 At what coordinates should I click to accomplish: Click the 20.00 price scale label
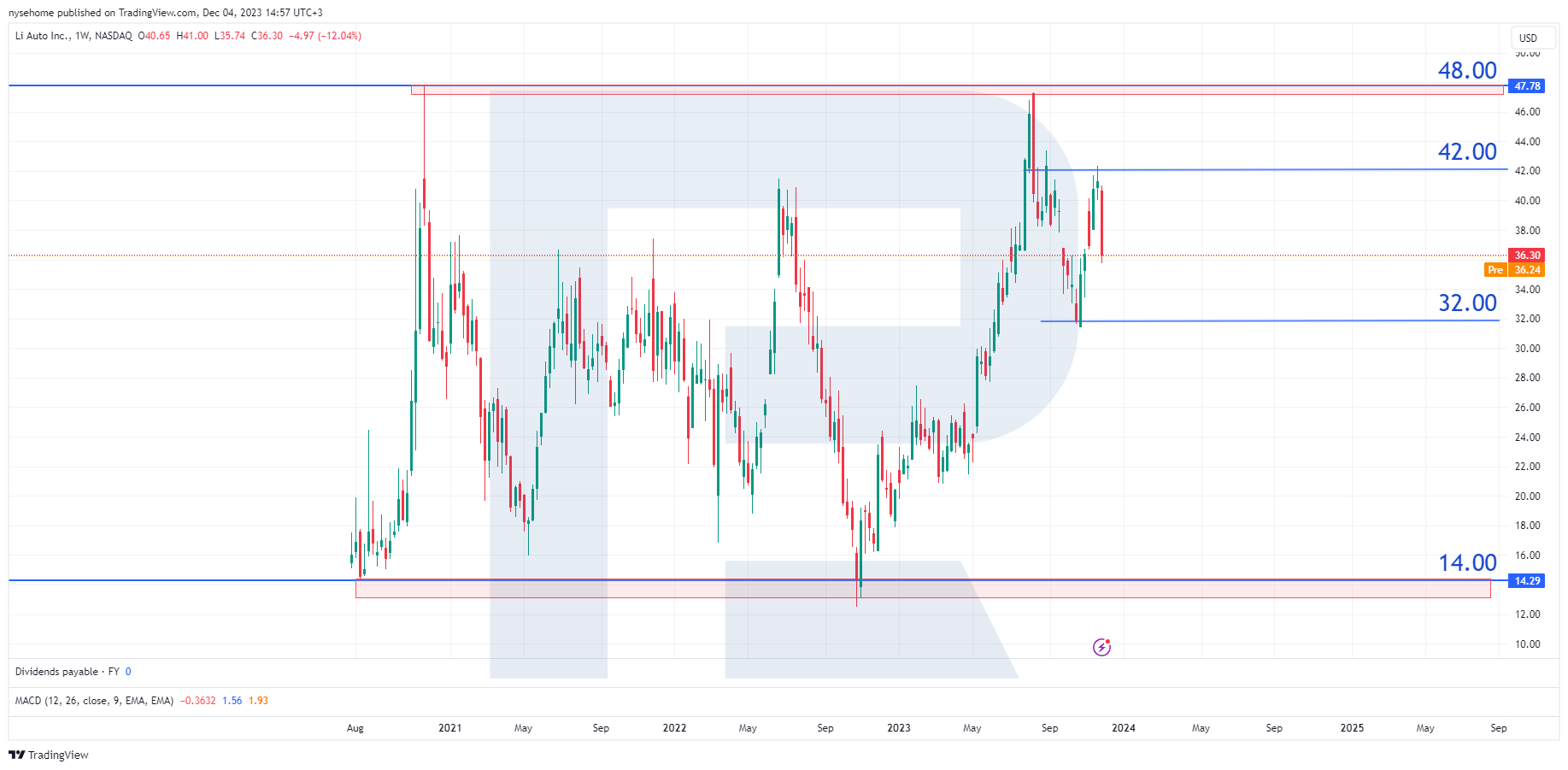coord(1527,497)
